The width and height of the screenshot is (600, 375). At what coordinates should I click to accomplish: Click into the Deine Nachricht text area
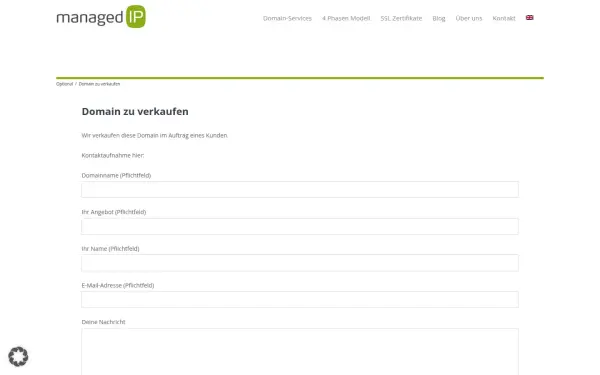click(300, 352)
